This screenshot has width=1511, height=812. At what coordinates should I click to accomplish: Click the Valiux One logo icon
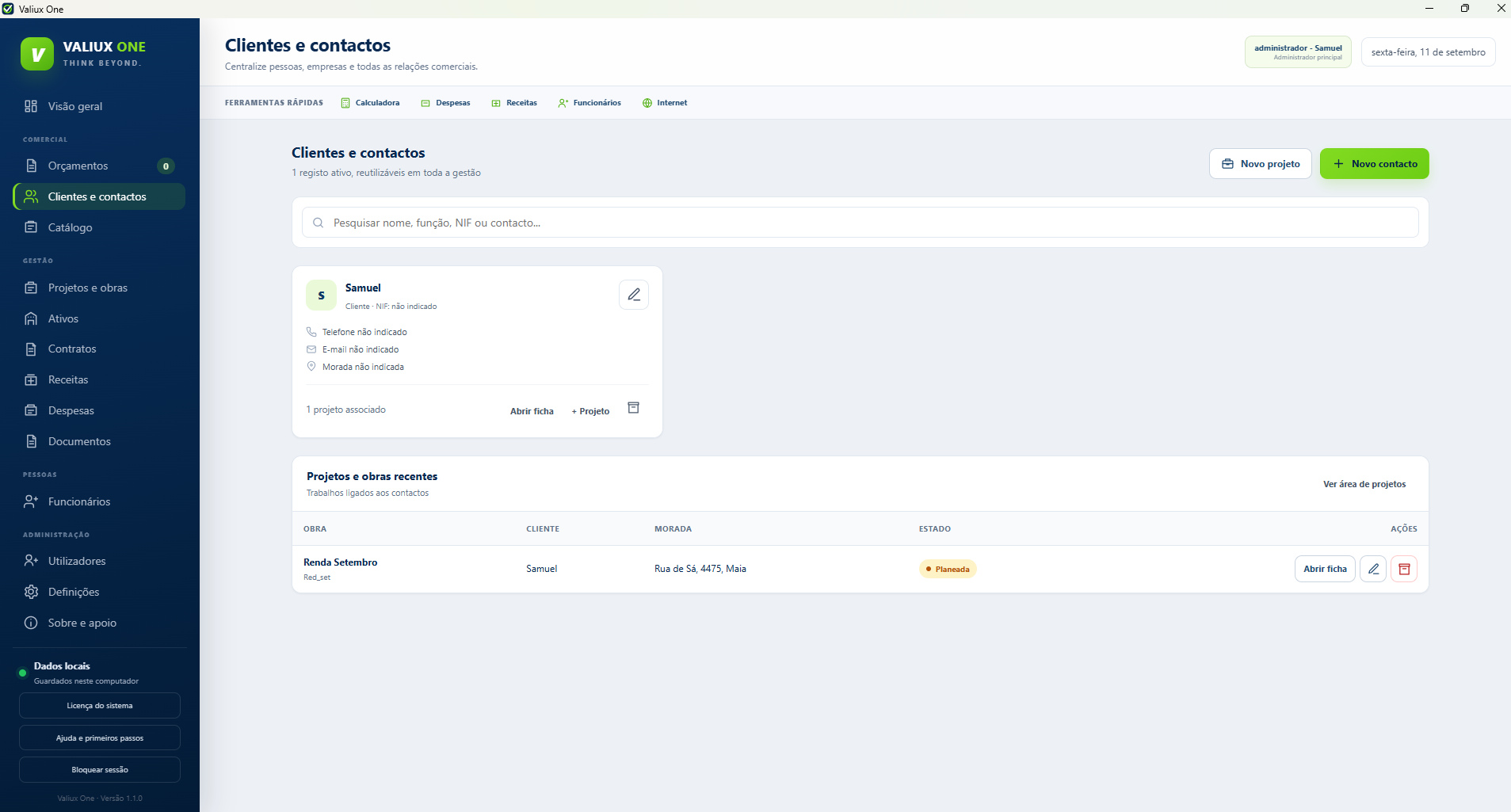pyautogui.click(x=37, y=54)
